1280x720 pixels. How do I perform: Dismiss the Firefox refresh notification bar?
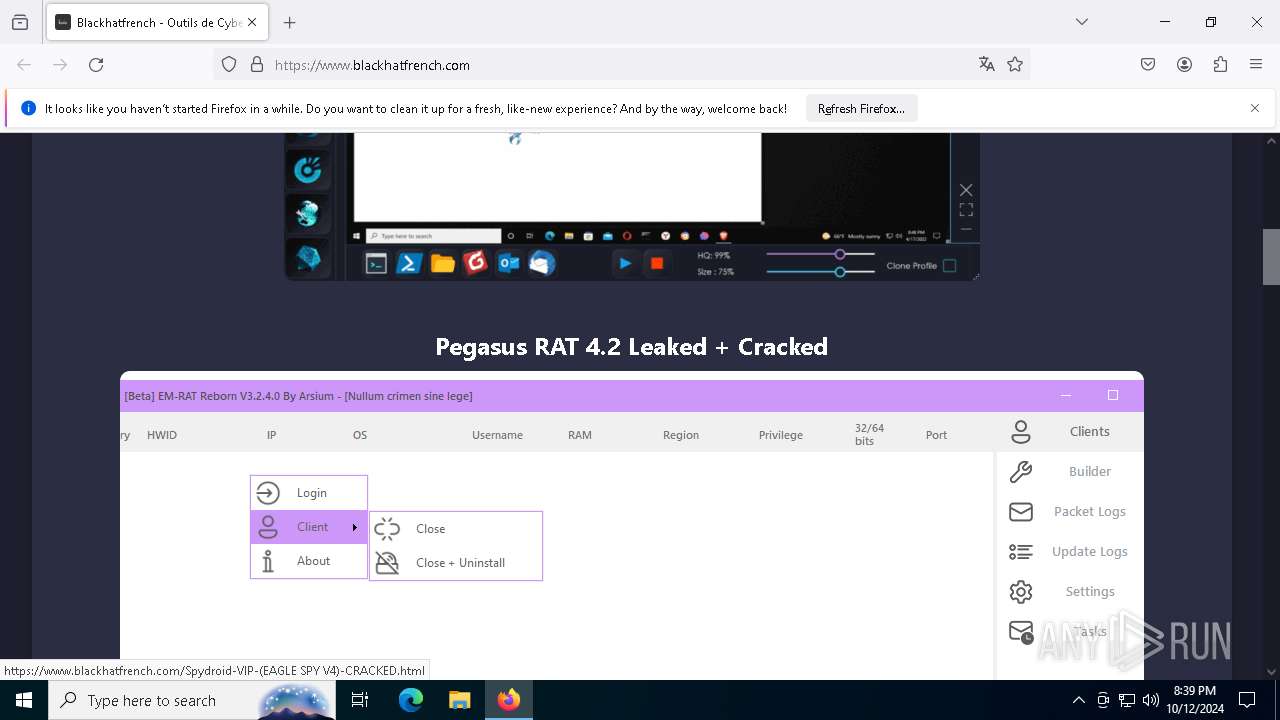point(1255,108)
